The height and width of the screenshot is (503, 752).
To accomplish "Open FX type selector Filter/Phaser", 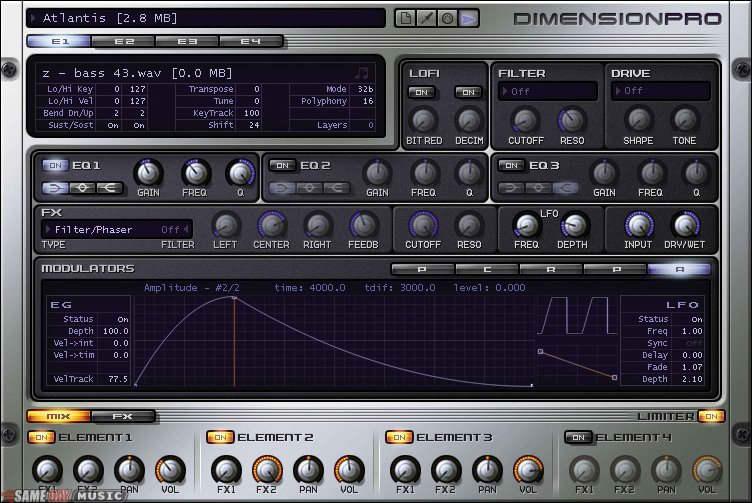I will coord(94,230).
